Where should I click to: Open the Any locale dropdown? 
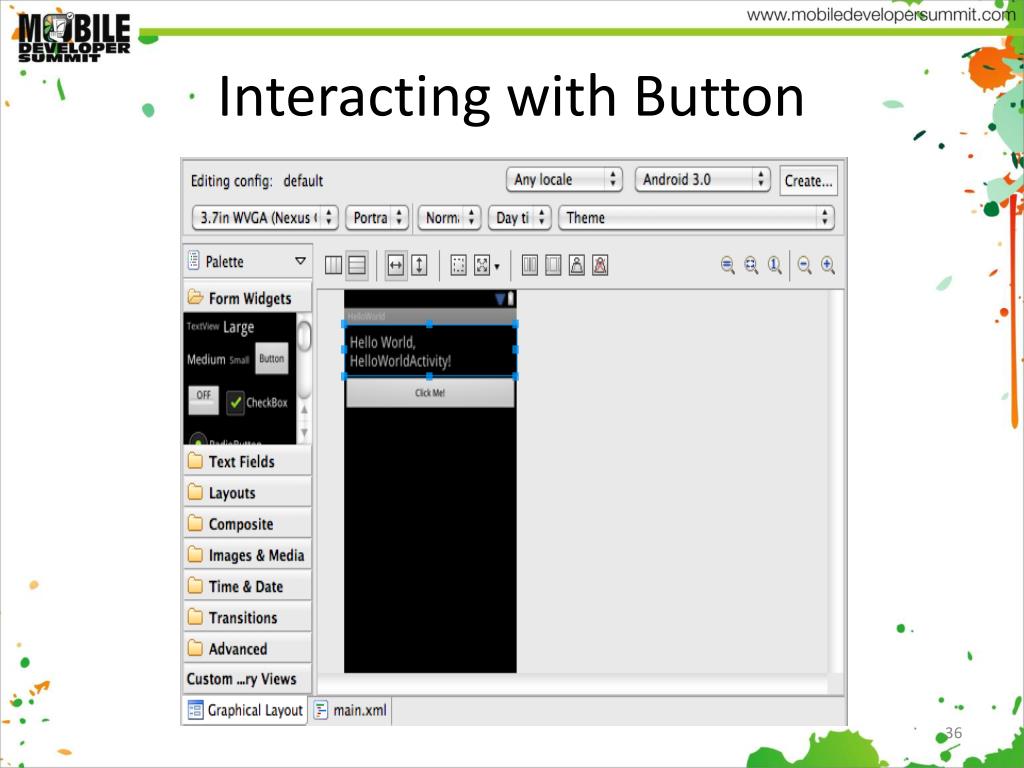(x=564, y=180)
